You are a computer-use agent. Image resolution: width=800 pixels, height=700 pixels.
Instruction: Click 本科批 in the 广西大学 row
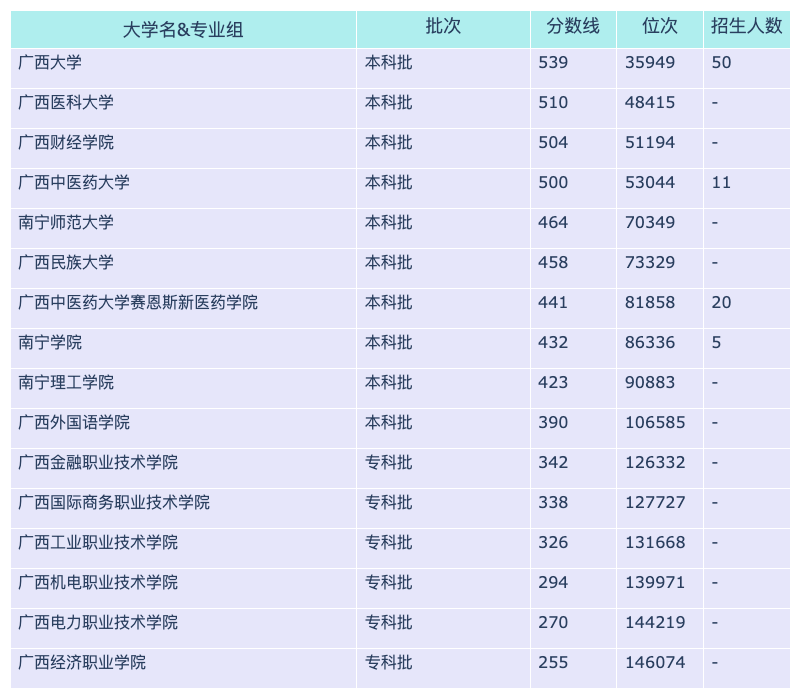point(388,62)
